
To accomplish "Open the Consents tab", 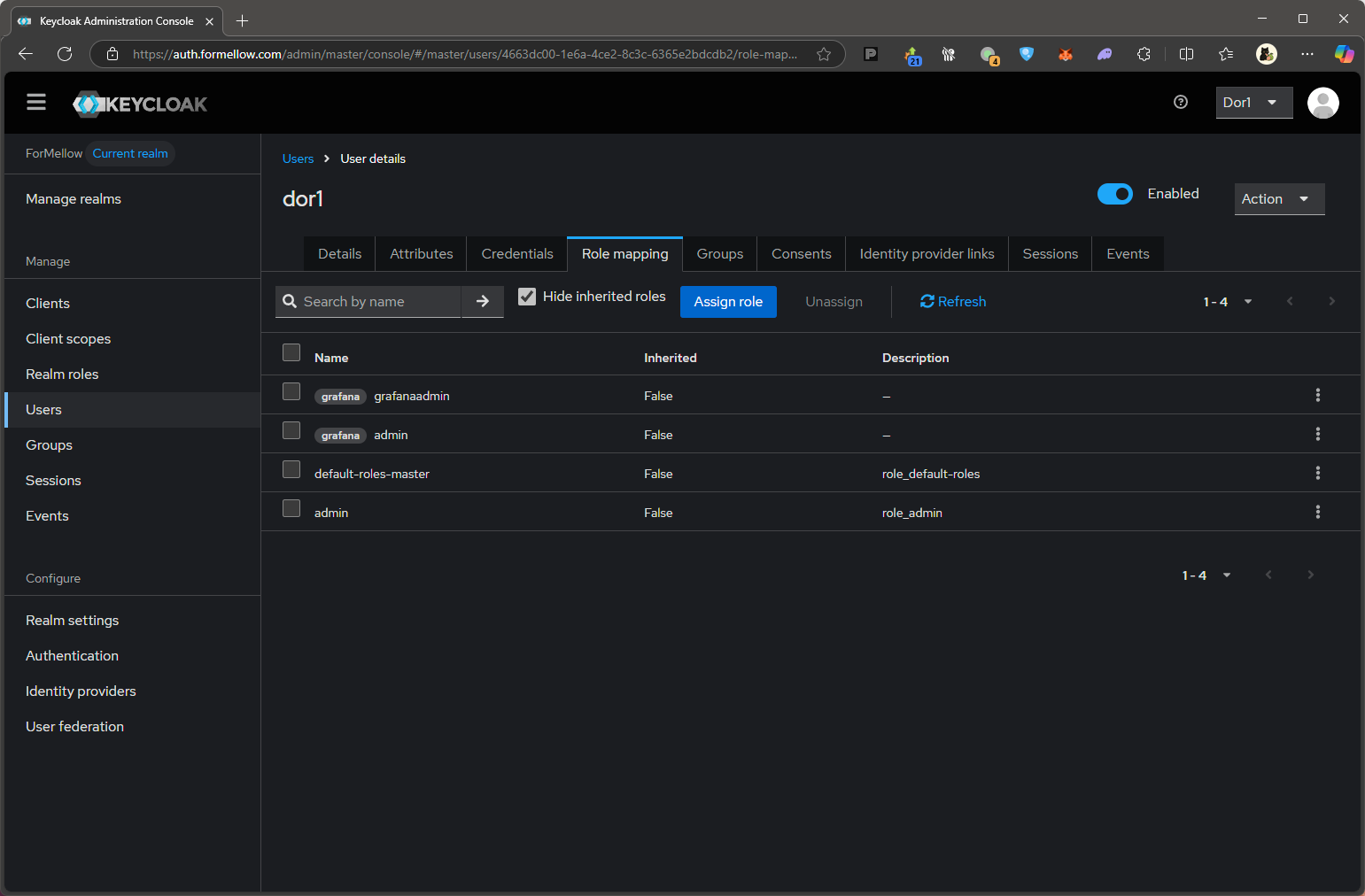I will pyautogui.click(x=802, y=254).
